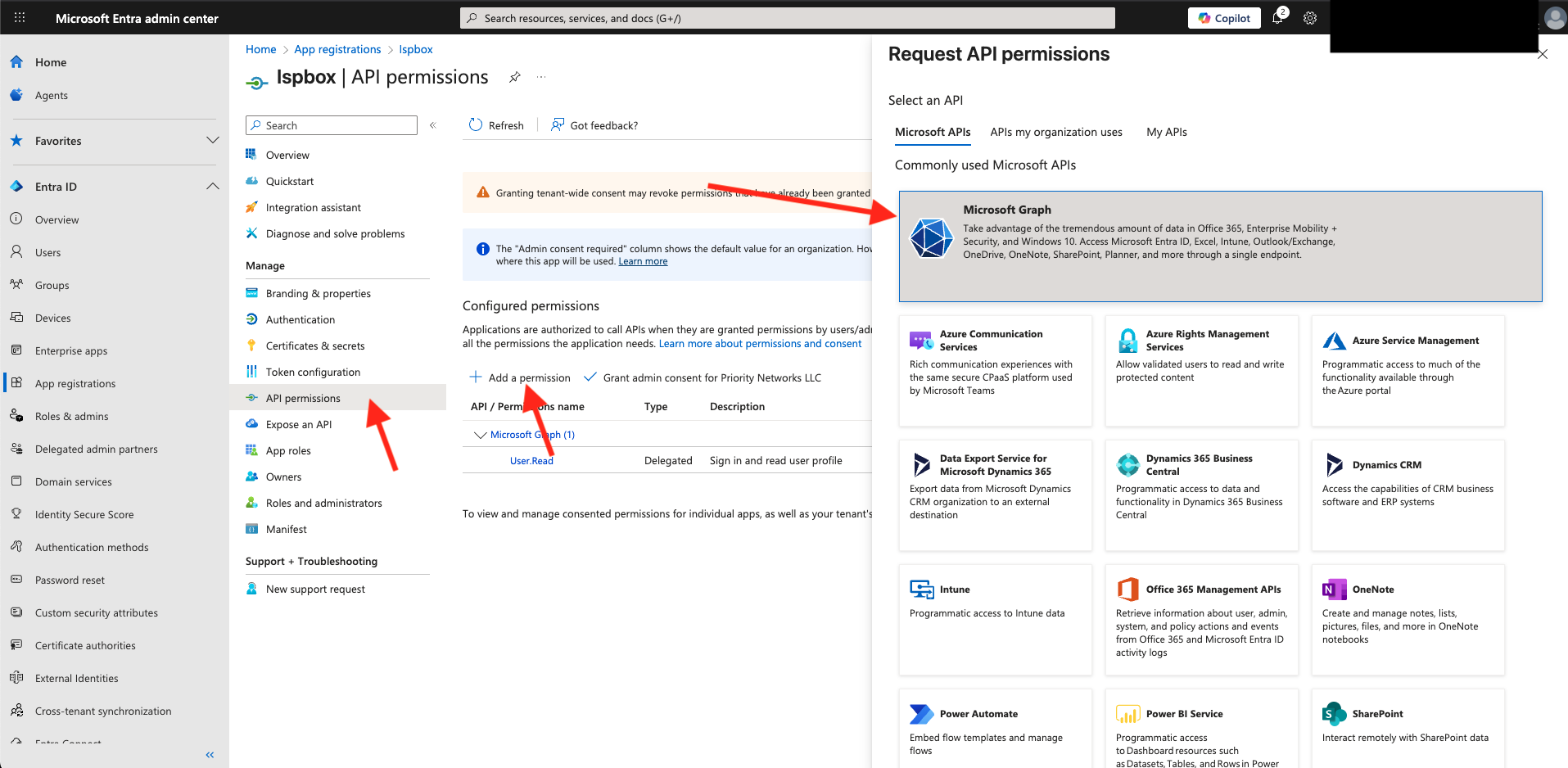Viewport: 1568px width, 768px height.
Task: Pin the Ispbox API permissions page
Action: point(515,77)
